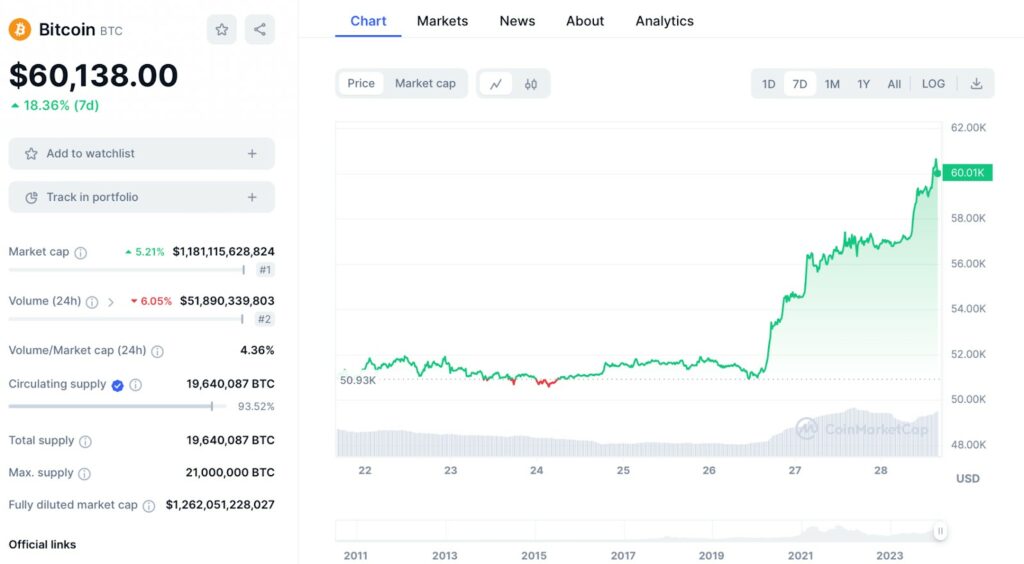Select the All time range
1024x564 pixels.
tap(894, 84)
